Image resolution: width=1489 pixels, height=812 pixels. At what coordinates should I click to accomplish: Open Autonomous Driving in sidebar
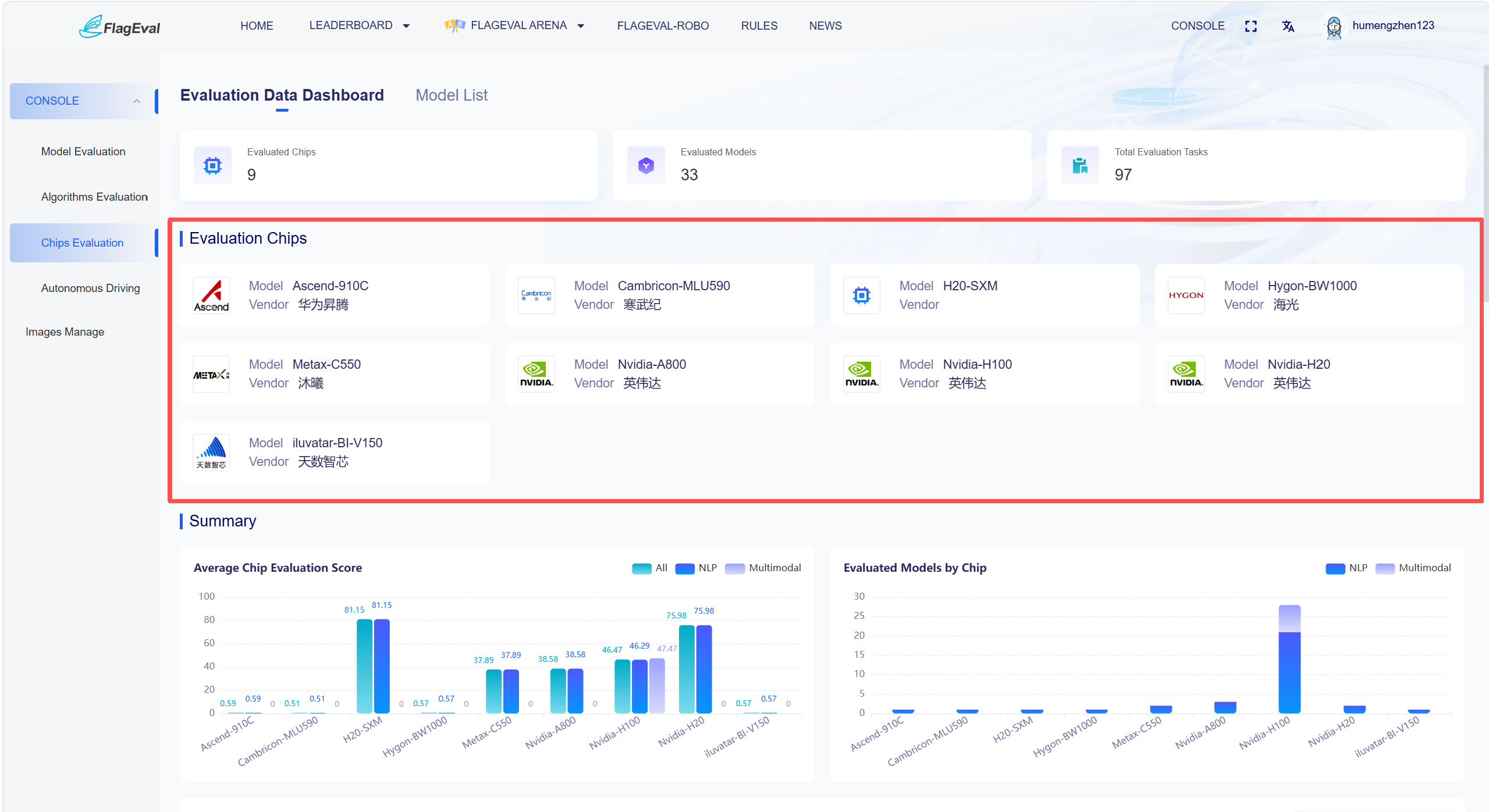point(90,289)
